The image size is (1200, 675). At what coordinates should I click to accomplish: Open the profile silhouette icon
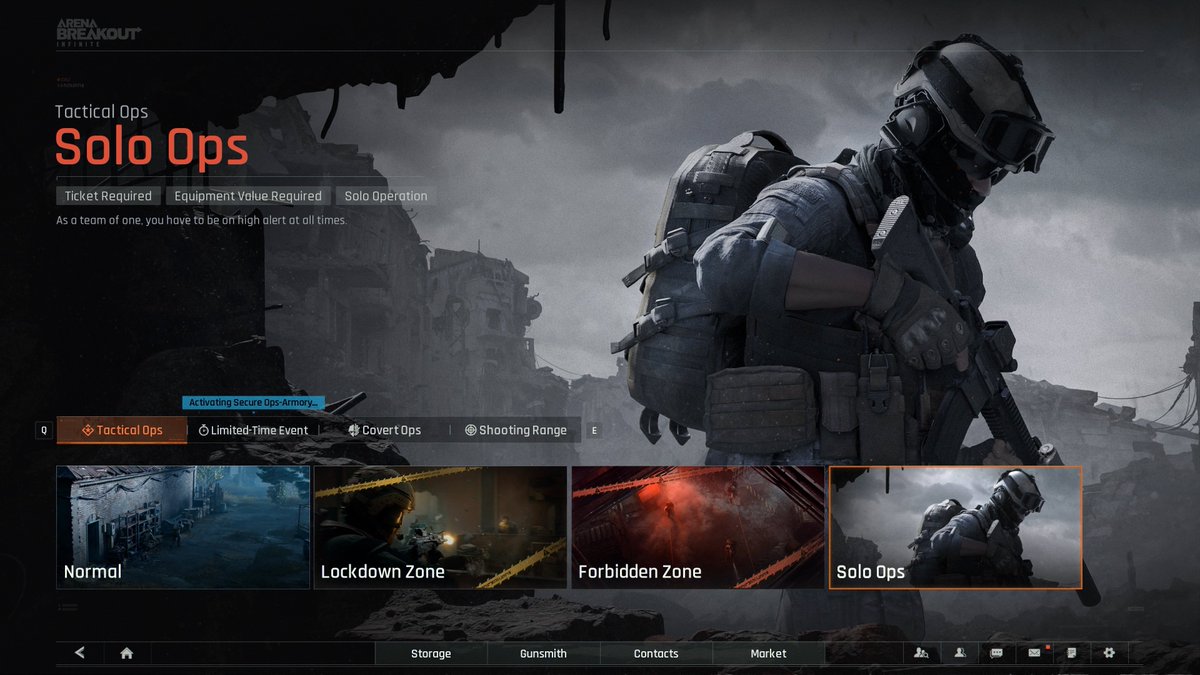click(960, 653)
